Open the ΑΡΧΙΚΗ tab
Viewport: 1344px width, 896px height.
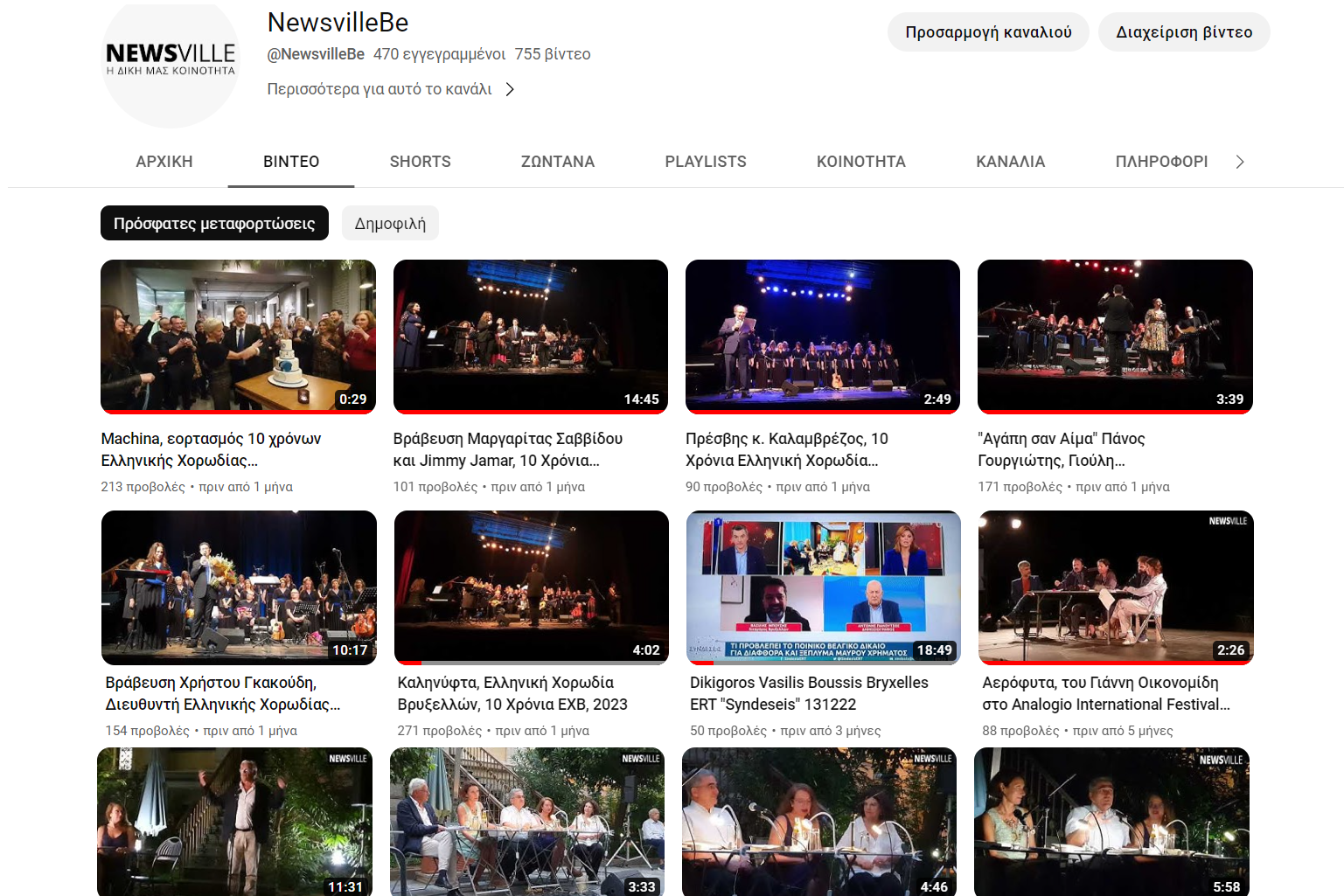164,162
